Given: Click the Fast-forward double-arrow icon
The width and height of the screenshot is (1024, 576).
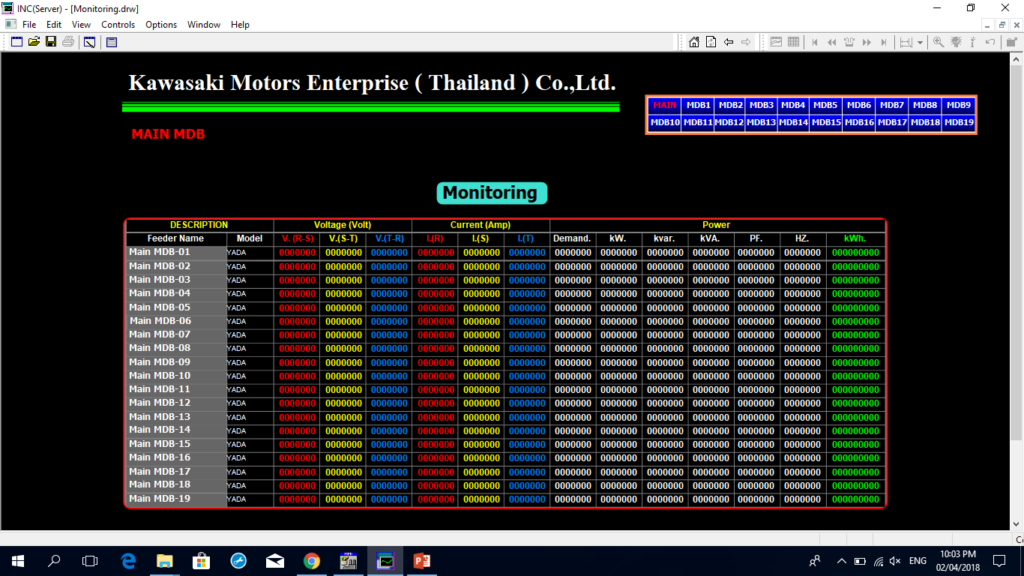Looking at the screenshot, I should click(x=867, y=42).
